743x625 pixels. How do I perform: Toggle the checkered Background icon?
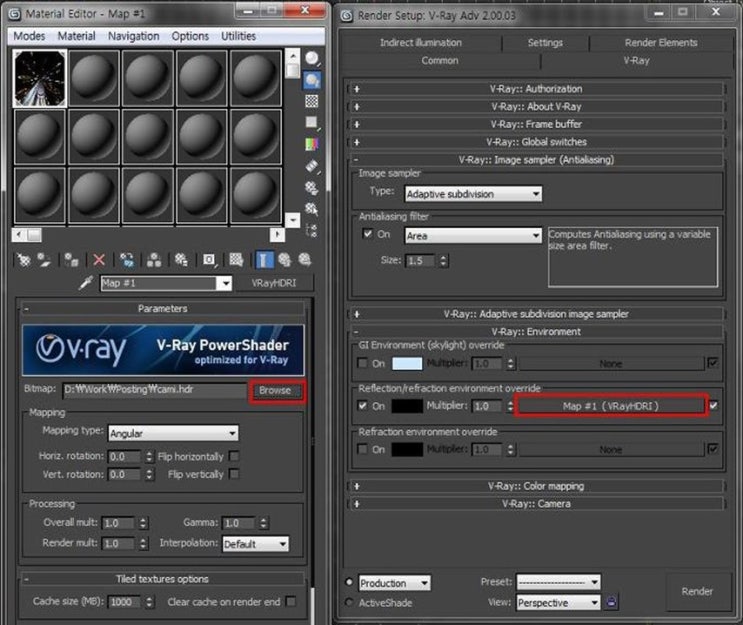[312, 101]
